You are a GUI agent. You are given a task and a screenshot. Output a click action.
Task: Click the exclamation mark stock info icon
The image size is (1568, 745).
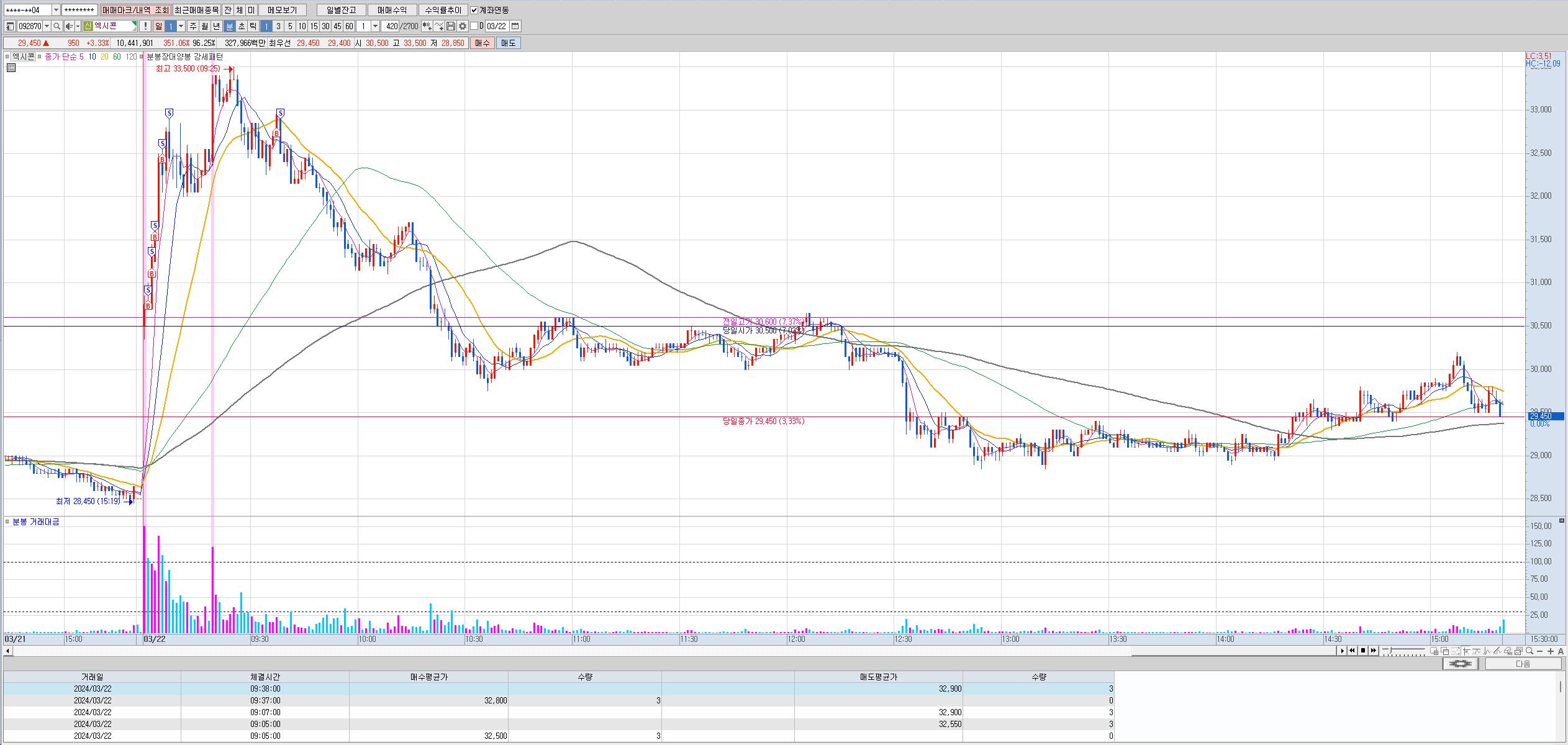[145, 26]
